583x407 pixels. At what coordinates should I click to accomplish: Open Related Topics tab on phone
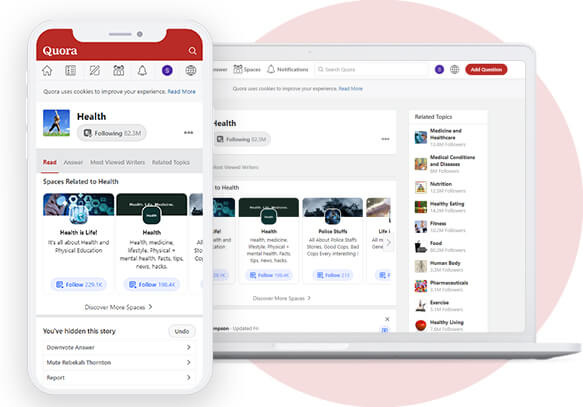pos(171,162)
